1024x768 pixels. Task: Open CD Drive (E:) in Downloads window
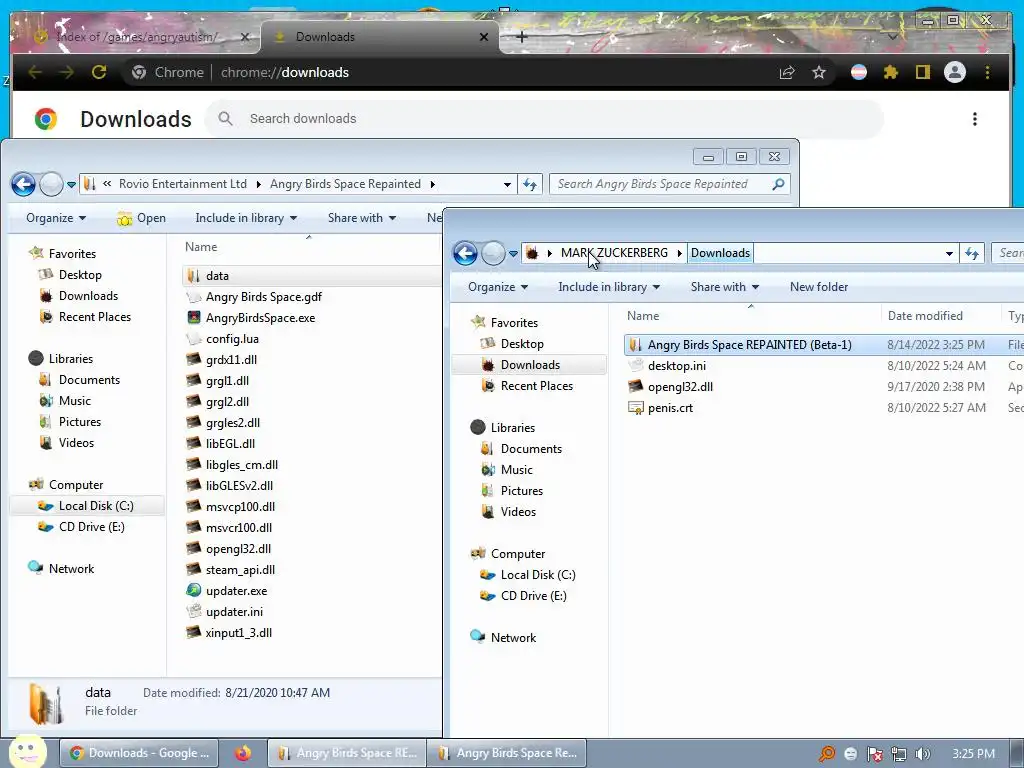533,596
